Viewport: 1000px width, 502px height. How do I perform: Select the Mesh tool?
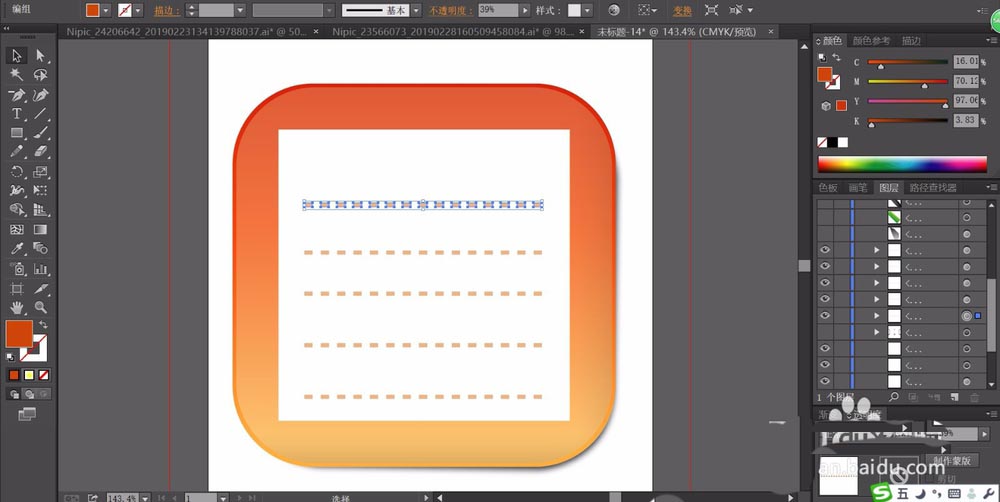(17, 230)
